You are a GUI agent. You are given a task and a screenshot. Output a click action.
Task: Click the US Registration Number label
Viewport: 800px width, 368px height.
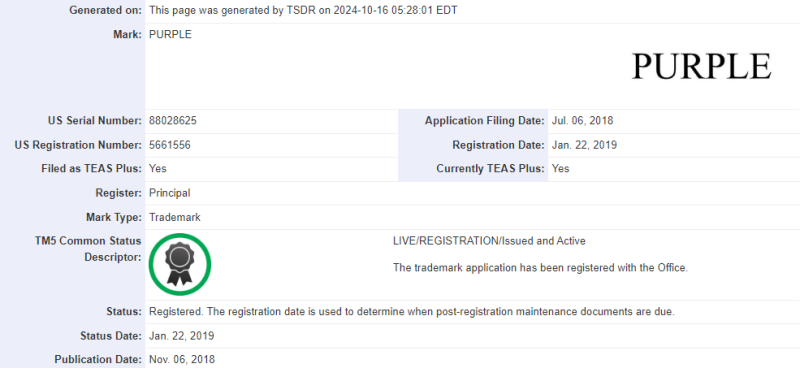click(x=78, y=145)
